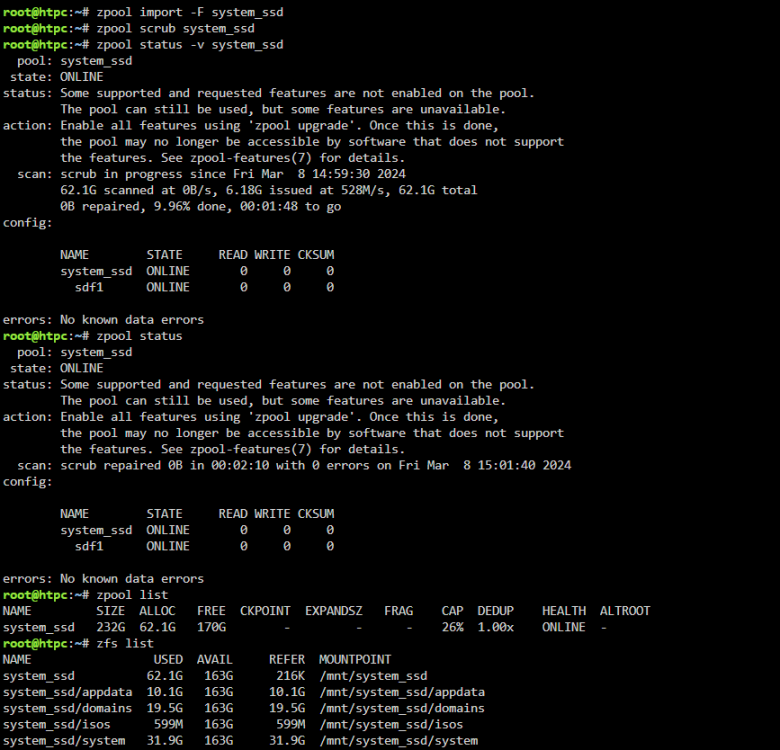
Task: Click the '1.00x' DEDUP value
Action: pyautogui.click(x=495, y=628)
